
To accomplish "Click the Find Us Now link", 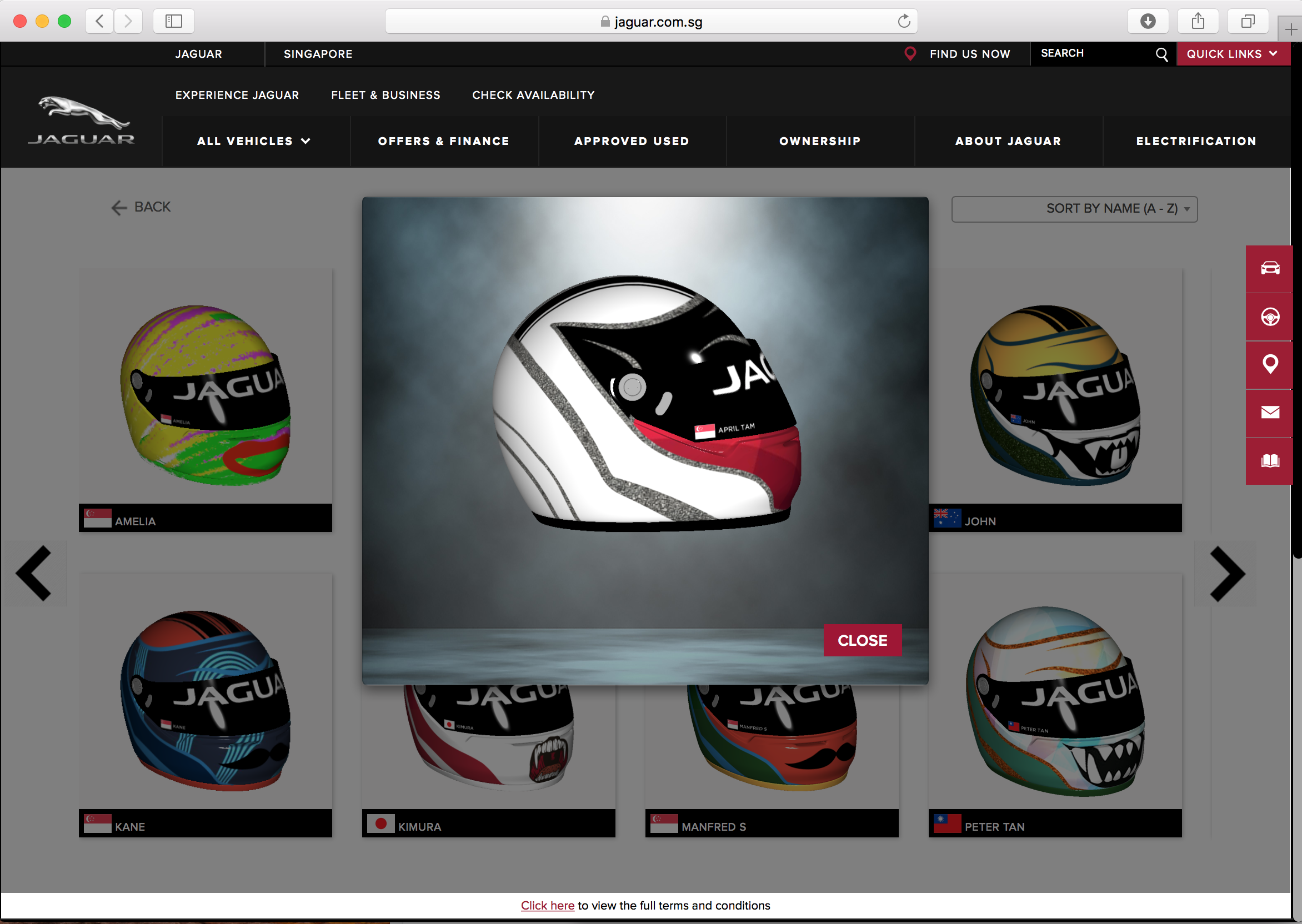I will 970,54.
